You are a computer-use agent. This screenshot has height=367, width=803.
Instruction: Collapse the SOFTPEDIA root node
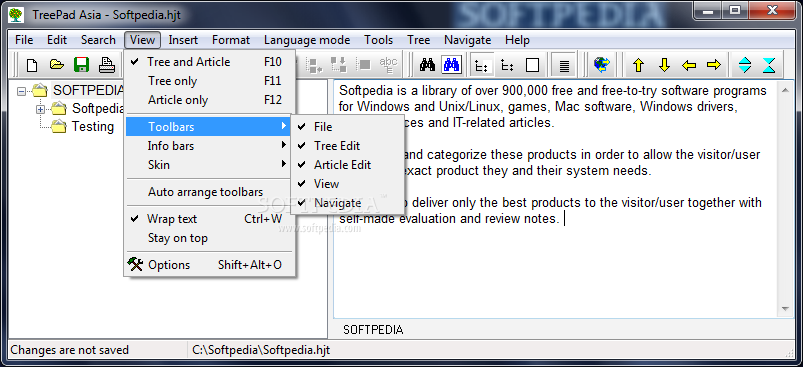(21, 92)
